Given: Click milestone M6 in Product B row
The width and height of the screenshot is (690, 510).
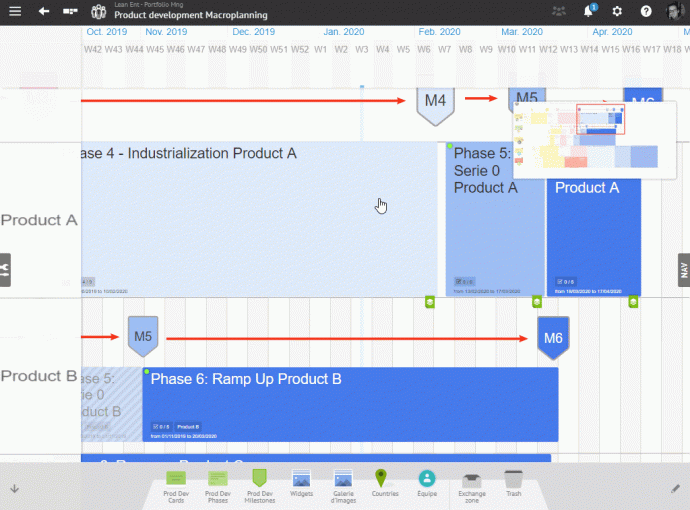Looking at the screenshot, I should tap(553, 338).
